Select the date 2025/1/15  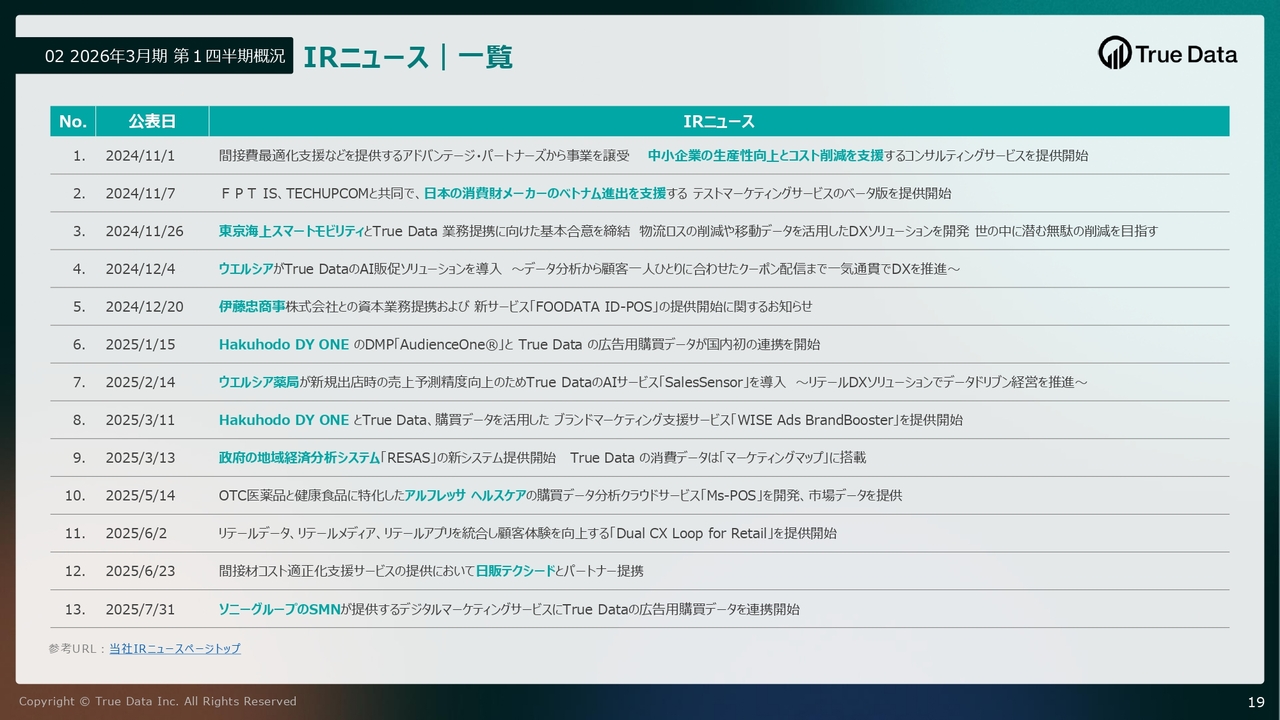pos(140,345)
